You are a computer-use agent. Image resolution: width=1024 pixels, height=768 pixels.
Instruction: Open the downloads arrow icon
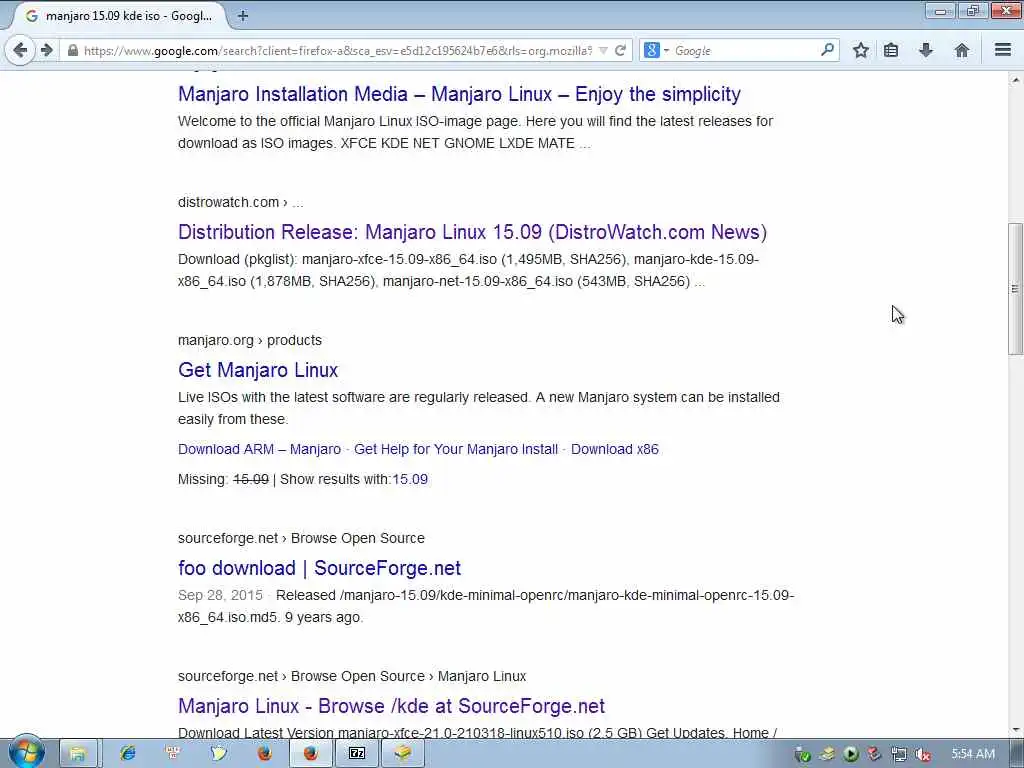click(925, 50)
